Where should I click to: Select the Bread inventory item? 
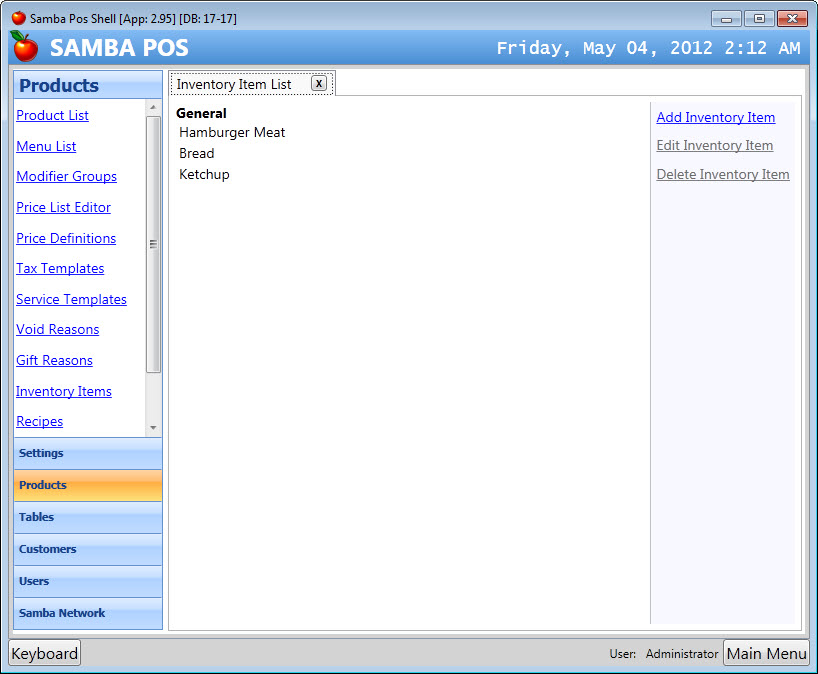(197, 153)
